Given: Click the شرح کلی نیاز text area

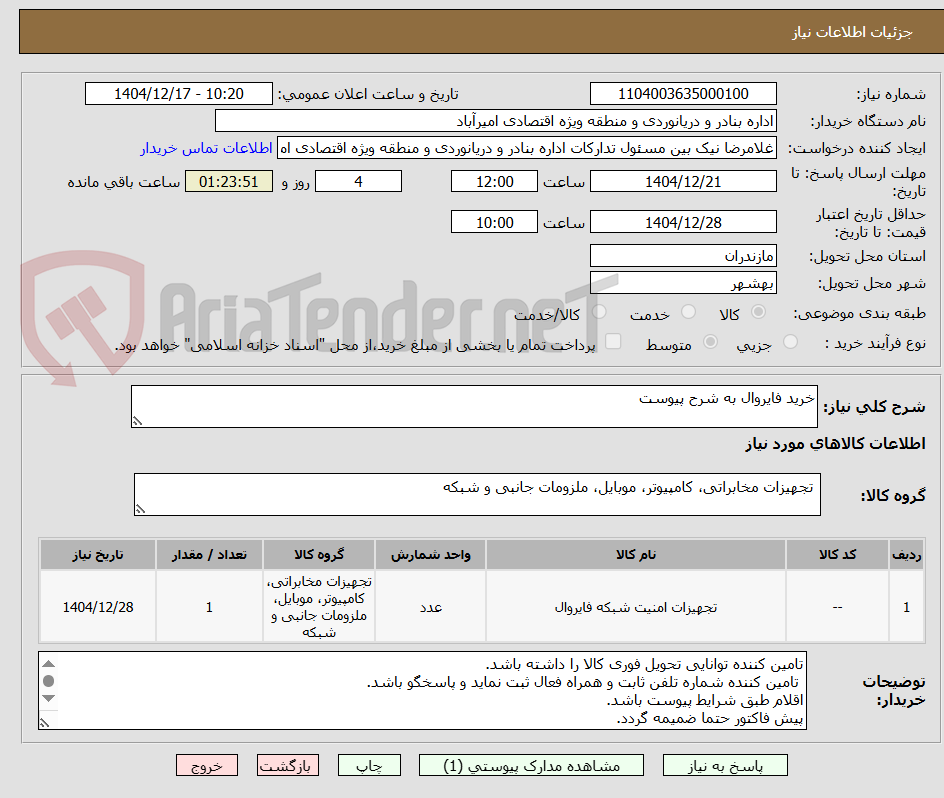Looking at the screenshot, I should (x=474, y=407).
